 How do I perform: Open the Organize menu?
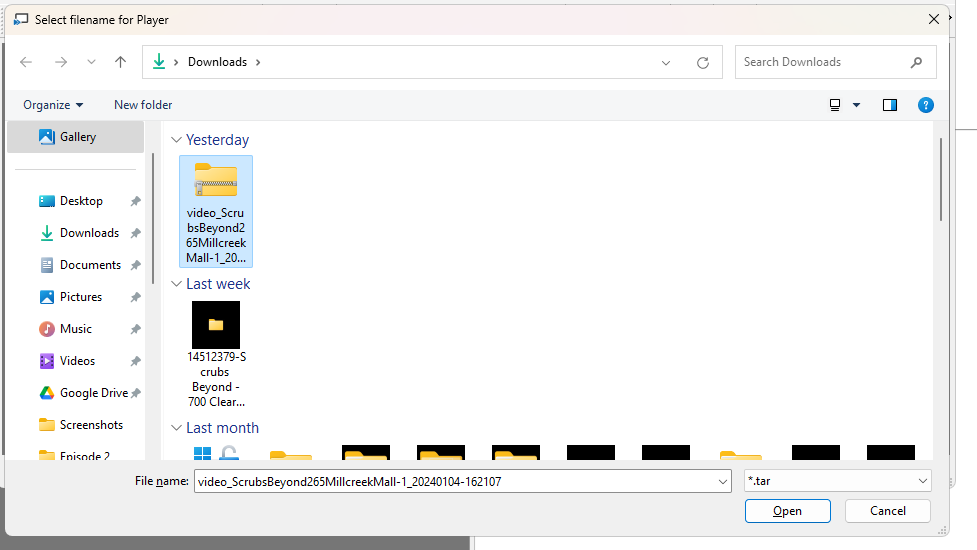click(53, 105)
